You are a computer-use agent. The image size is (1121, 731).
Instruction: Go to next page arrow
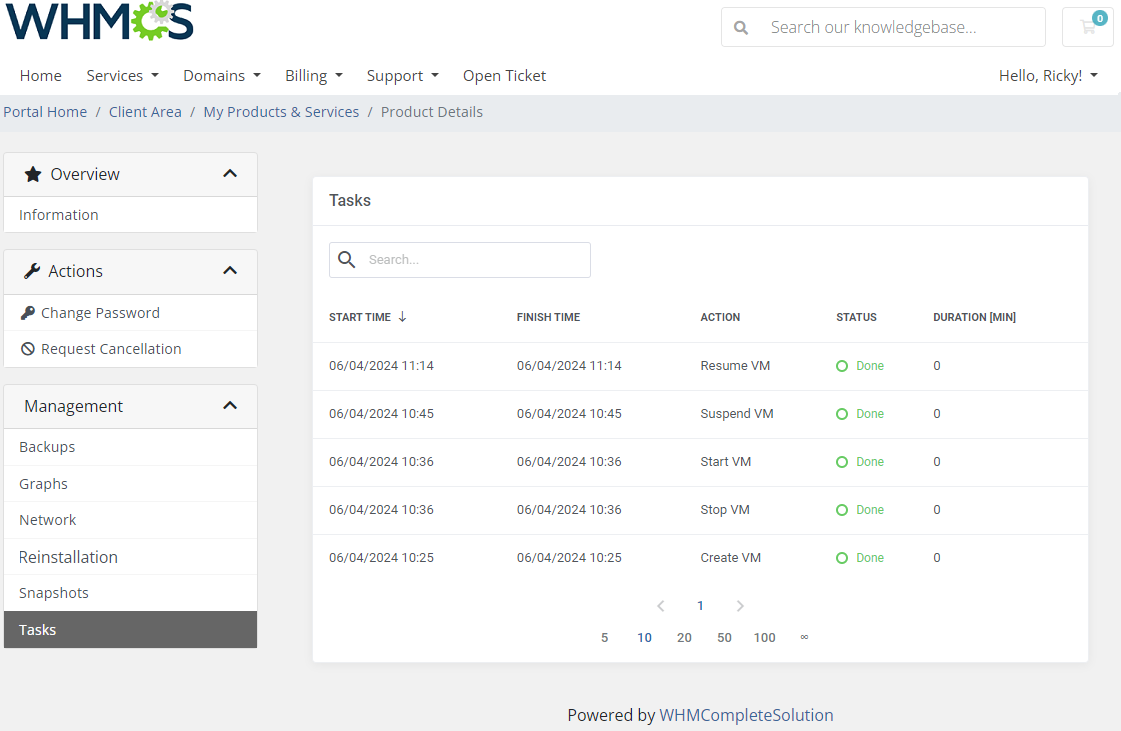click(740, 606)
